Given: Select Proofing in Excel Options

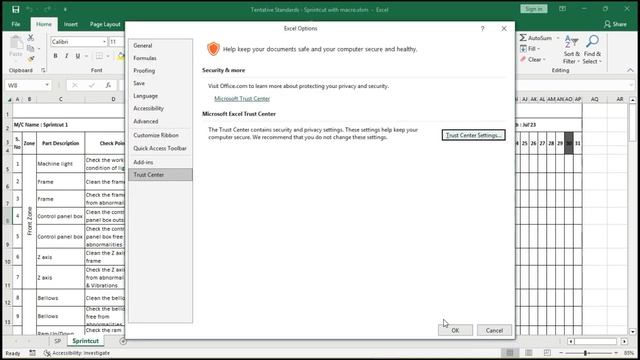Looking at the screenshot, I should pos(160,71).
